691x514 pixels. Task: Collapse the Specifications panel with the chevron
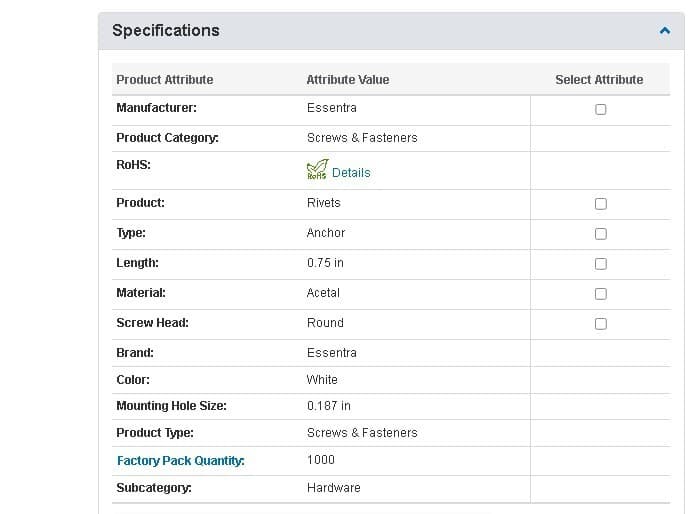[x=665, y=31]
